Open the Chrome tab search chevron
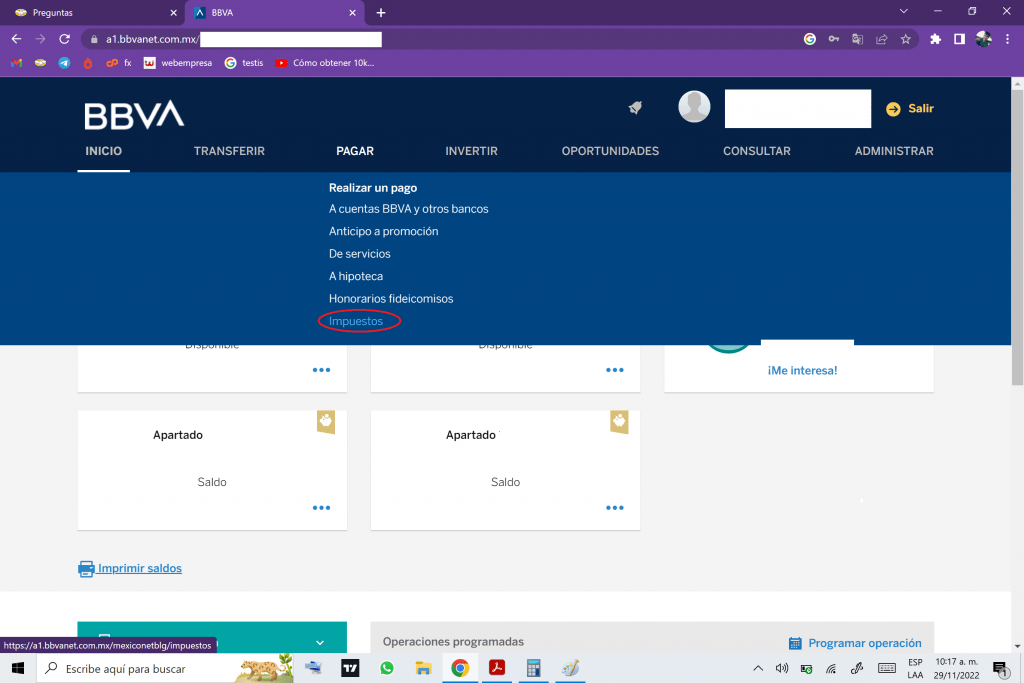The image size is (1024, 683). click(903, 12)
